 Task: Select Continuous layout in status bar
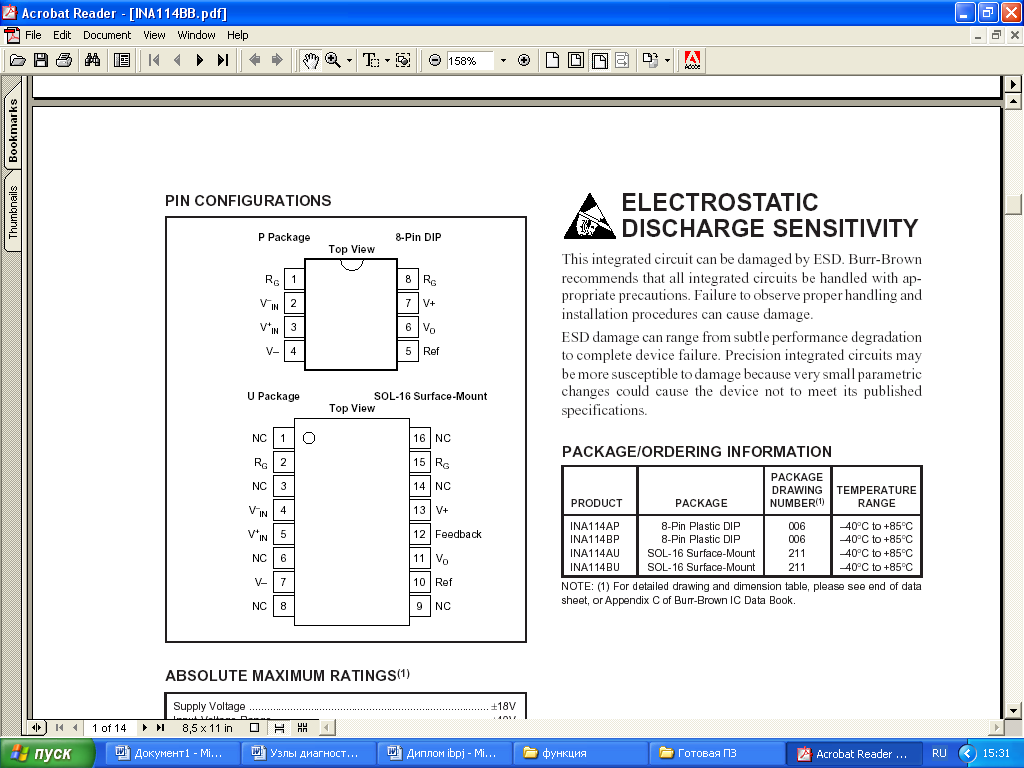coord(280,728)
